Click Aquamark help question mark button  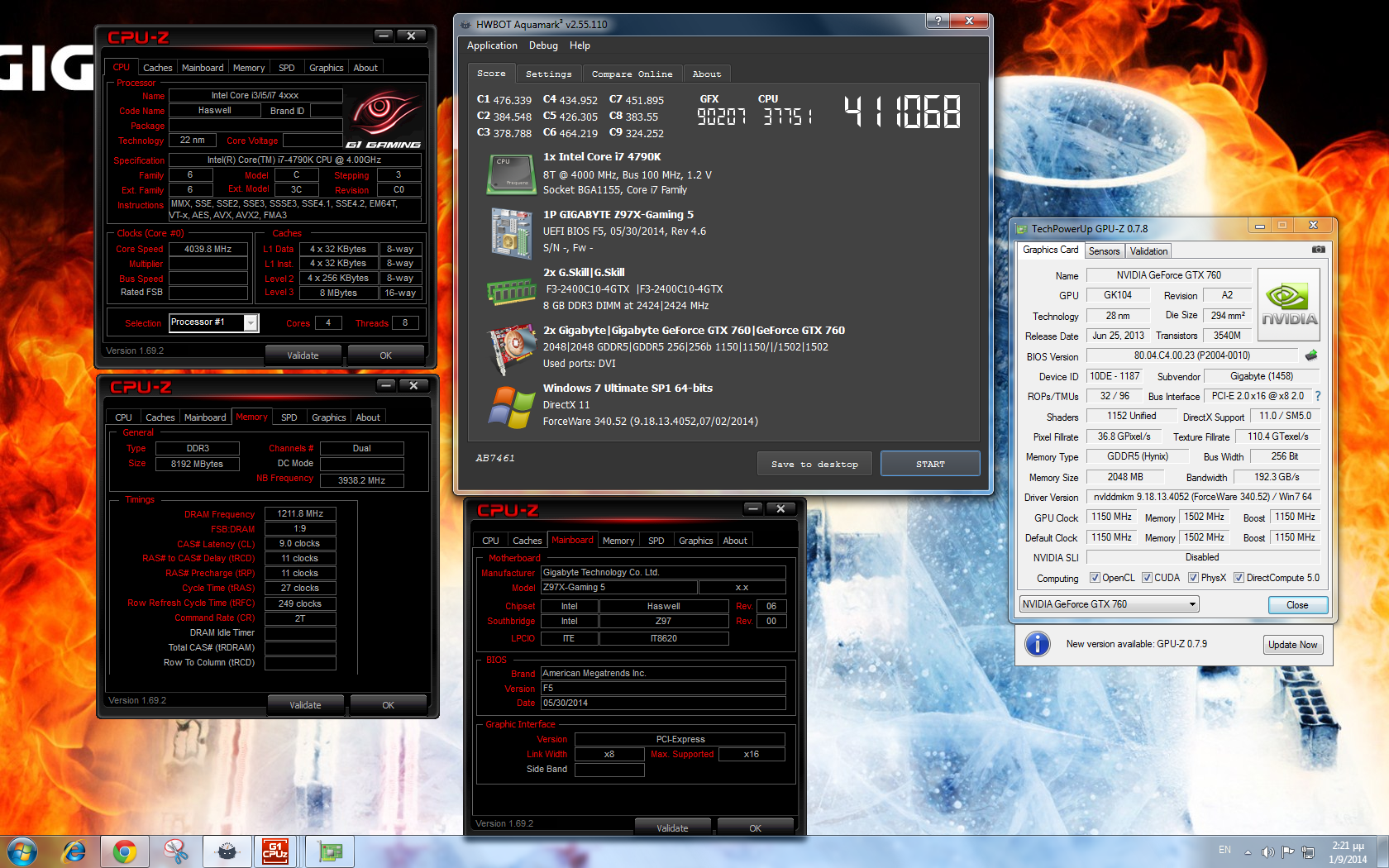937,21
